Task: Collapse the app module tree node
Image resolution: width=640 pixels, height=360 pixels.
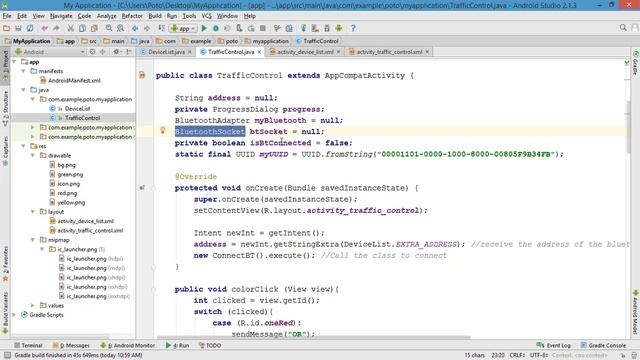Action: click(15, 62)
